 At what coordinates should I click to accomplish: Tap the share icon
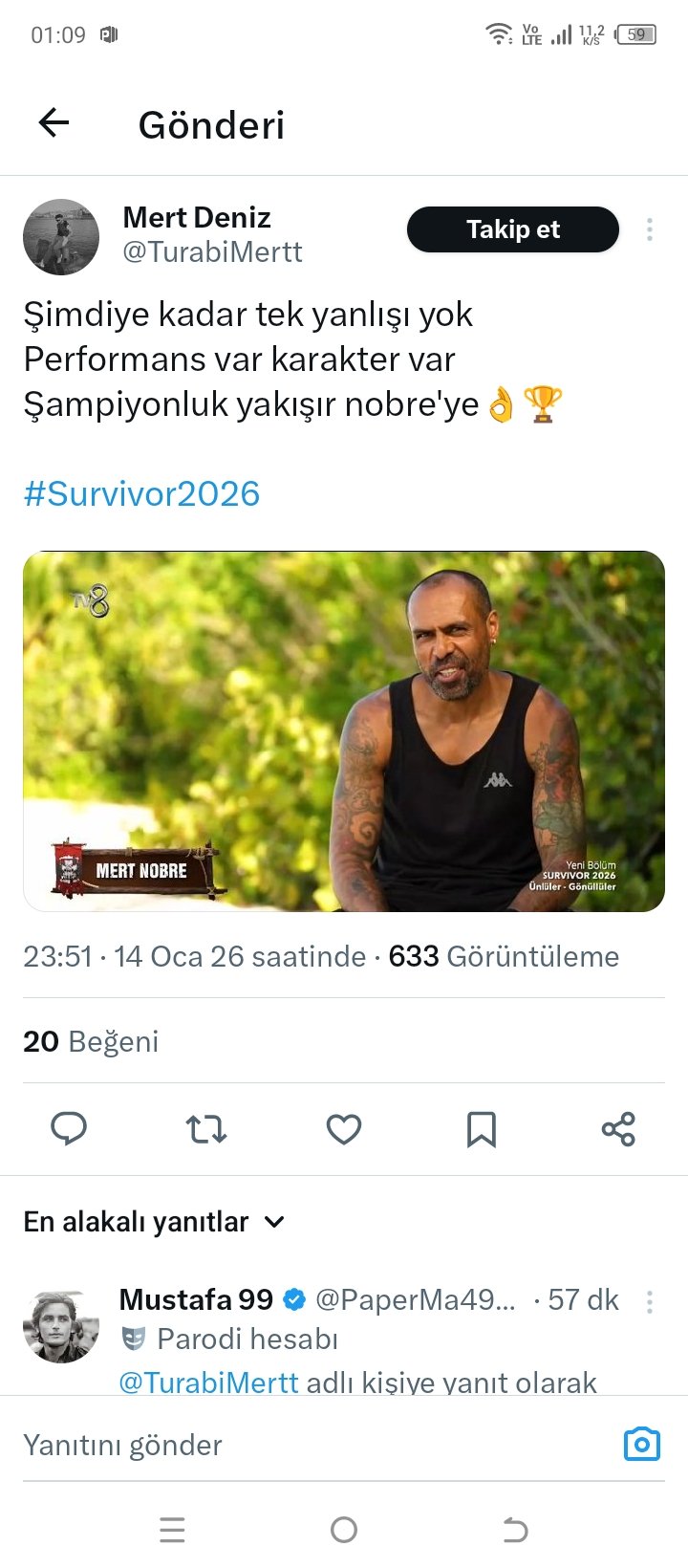tap(618, 1129)
